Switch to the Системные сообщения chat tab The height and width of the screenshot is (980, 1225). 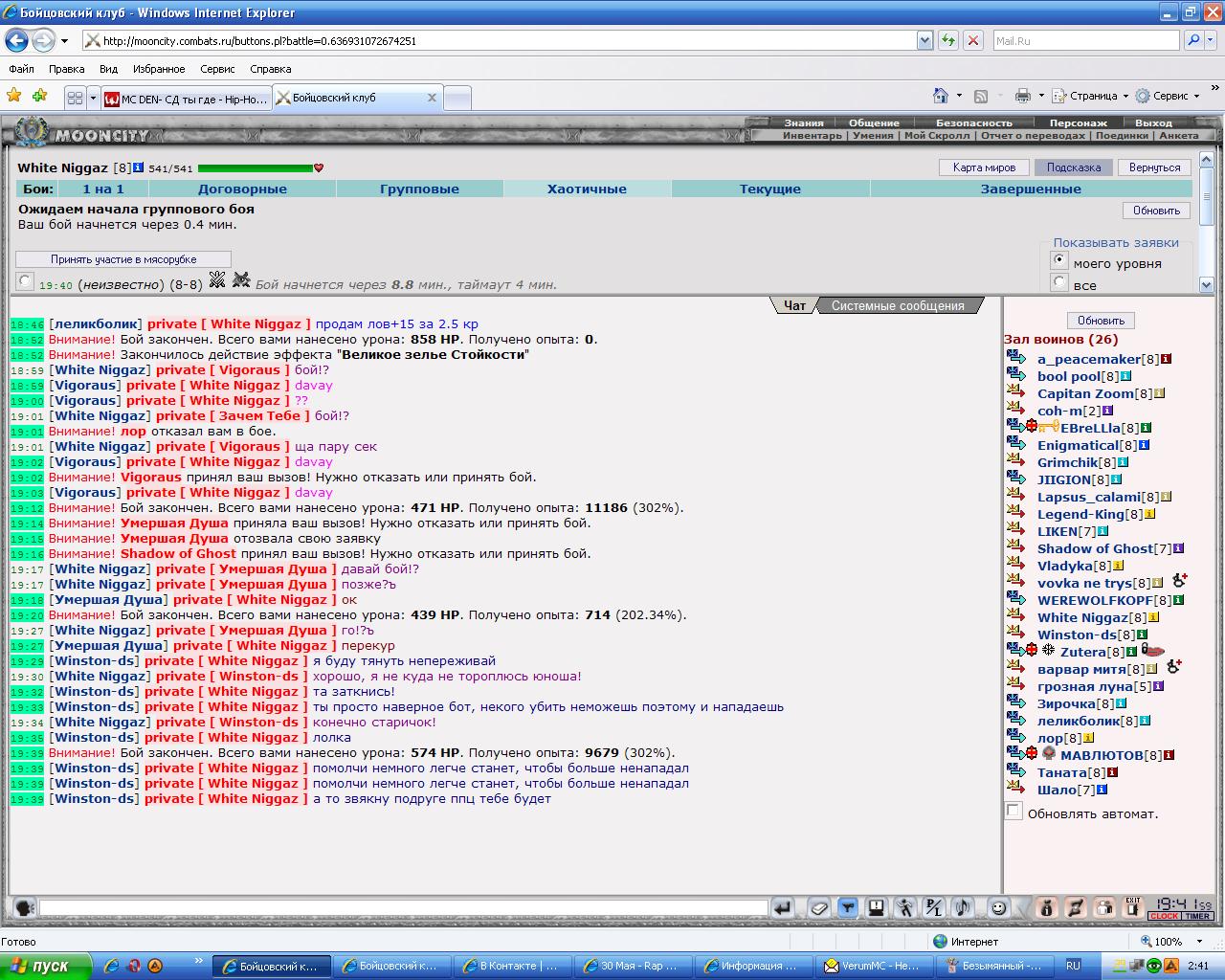coord(898,305)
